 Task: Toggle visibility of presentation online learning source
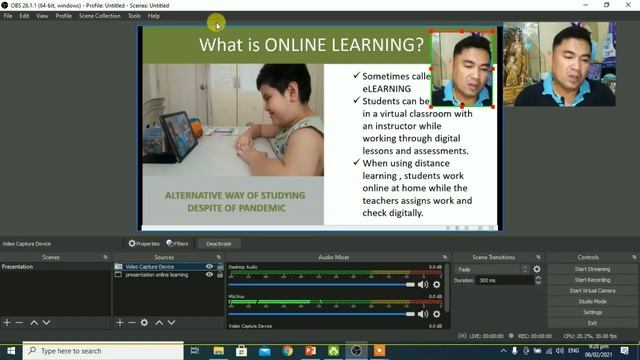coord(209,275)
